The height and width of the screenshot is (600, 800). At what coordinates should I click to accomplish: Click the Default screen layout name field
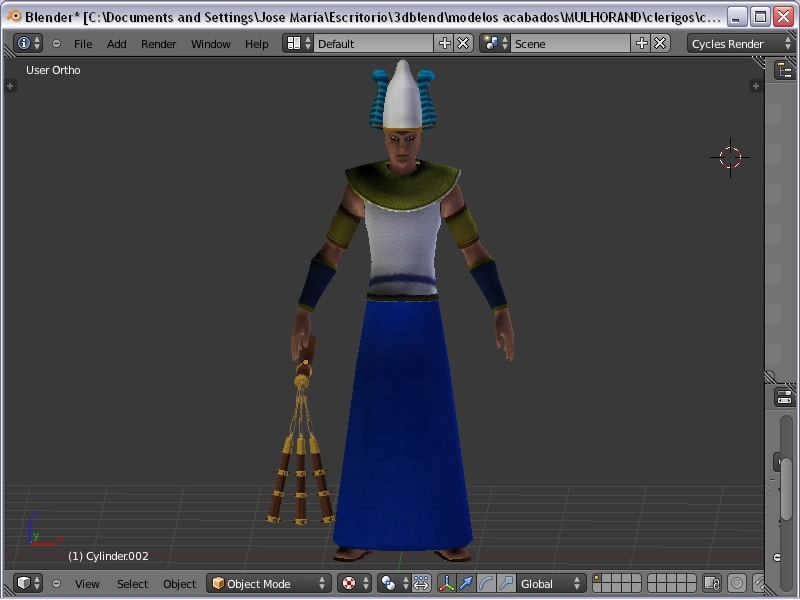pyautogui.click(x=373, y=43)
